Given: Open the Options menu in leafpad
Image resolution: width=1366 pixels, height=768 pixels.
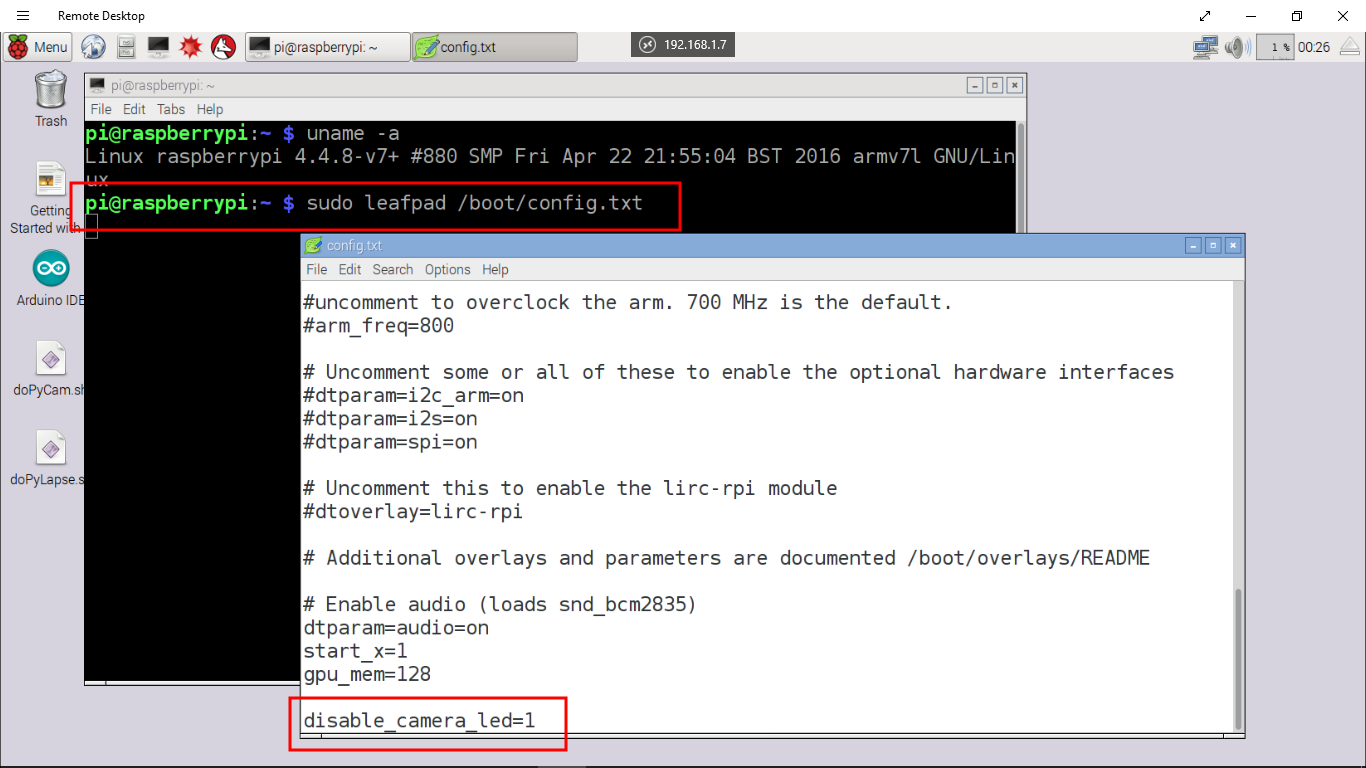Looking at the screenshot, I should click(447, 269).
